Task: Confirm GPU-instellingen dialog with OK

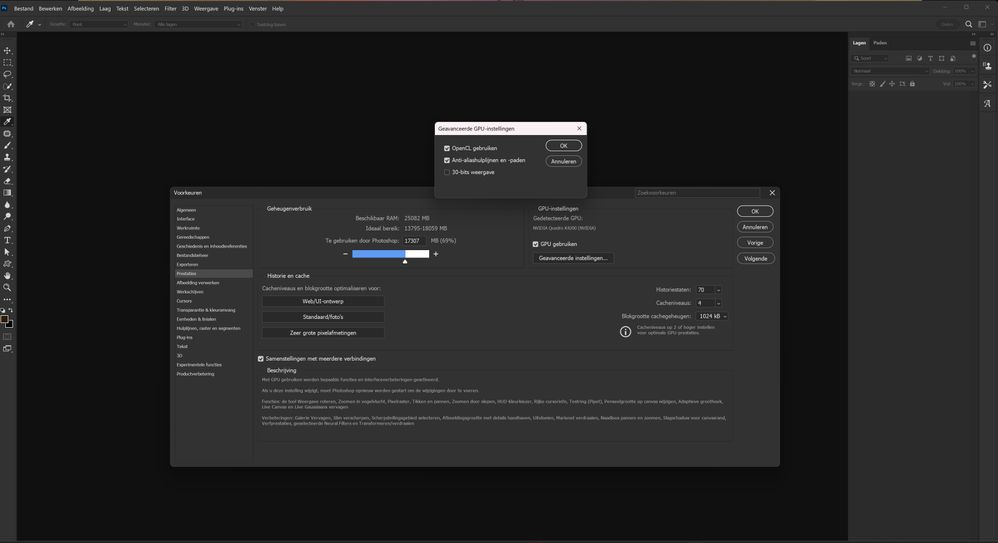Action: click(563, 146)
